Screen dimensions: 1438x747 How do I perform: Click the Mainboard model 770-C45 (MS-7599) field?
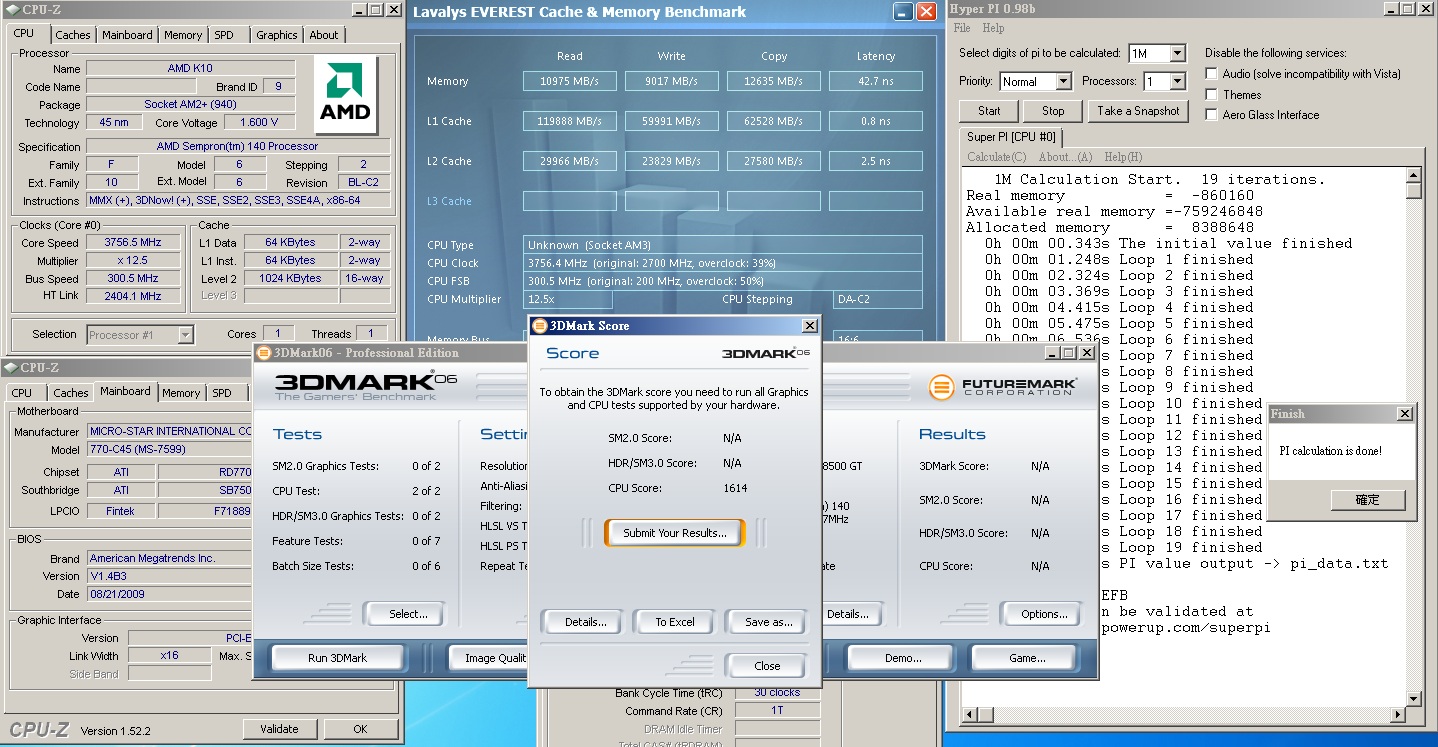168,450
